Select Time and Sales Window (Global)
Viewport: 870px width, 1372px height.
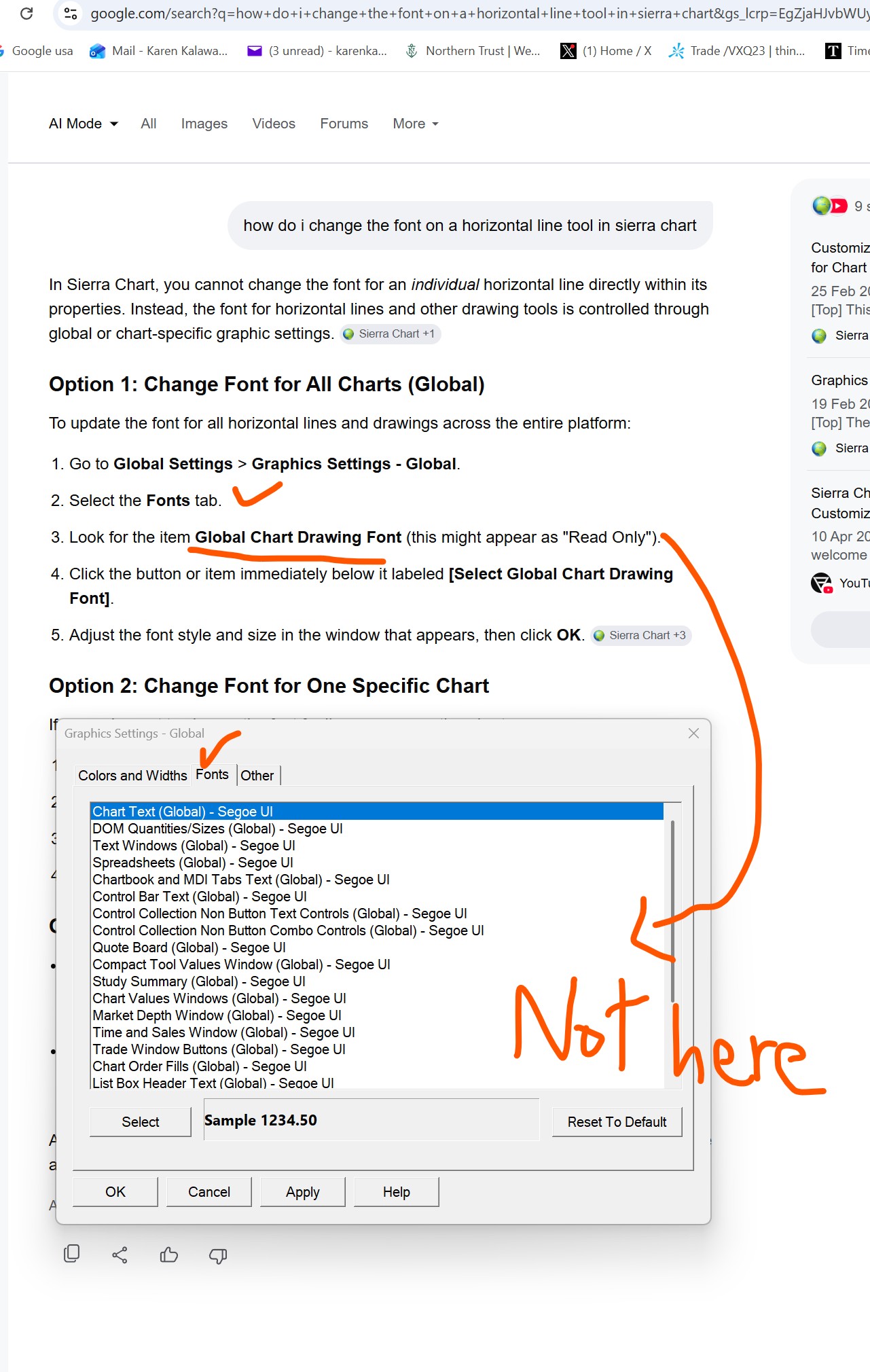[x=377, y=1032]
